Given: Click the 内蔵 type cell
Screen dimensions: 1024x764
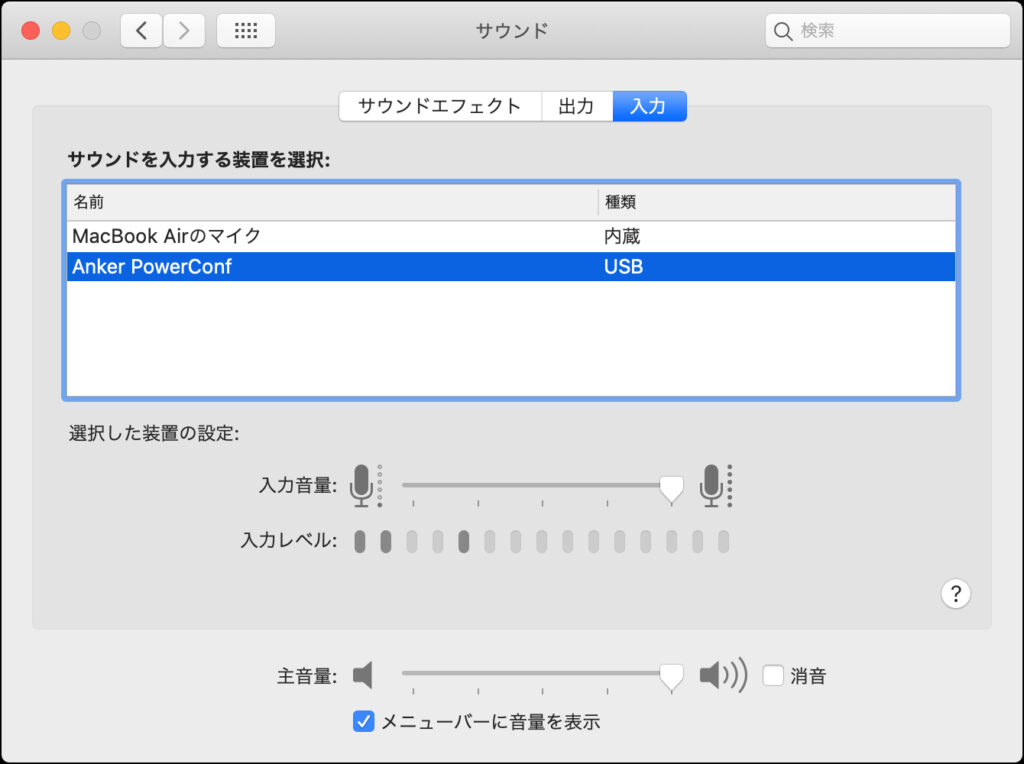Looking at the screenshot, I should click(622, 236).
